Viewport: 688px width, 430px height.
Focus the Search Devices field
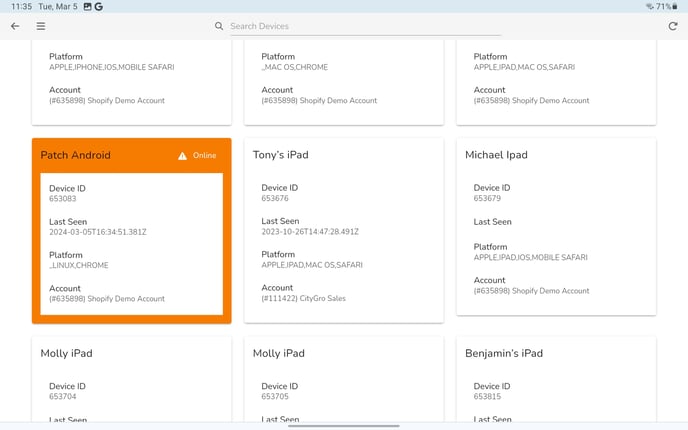click(365, 26)
